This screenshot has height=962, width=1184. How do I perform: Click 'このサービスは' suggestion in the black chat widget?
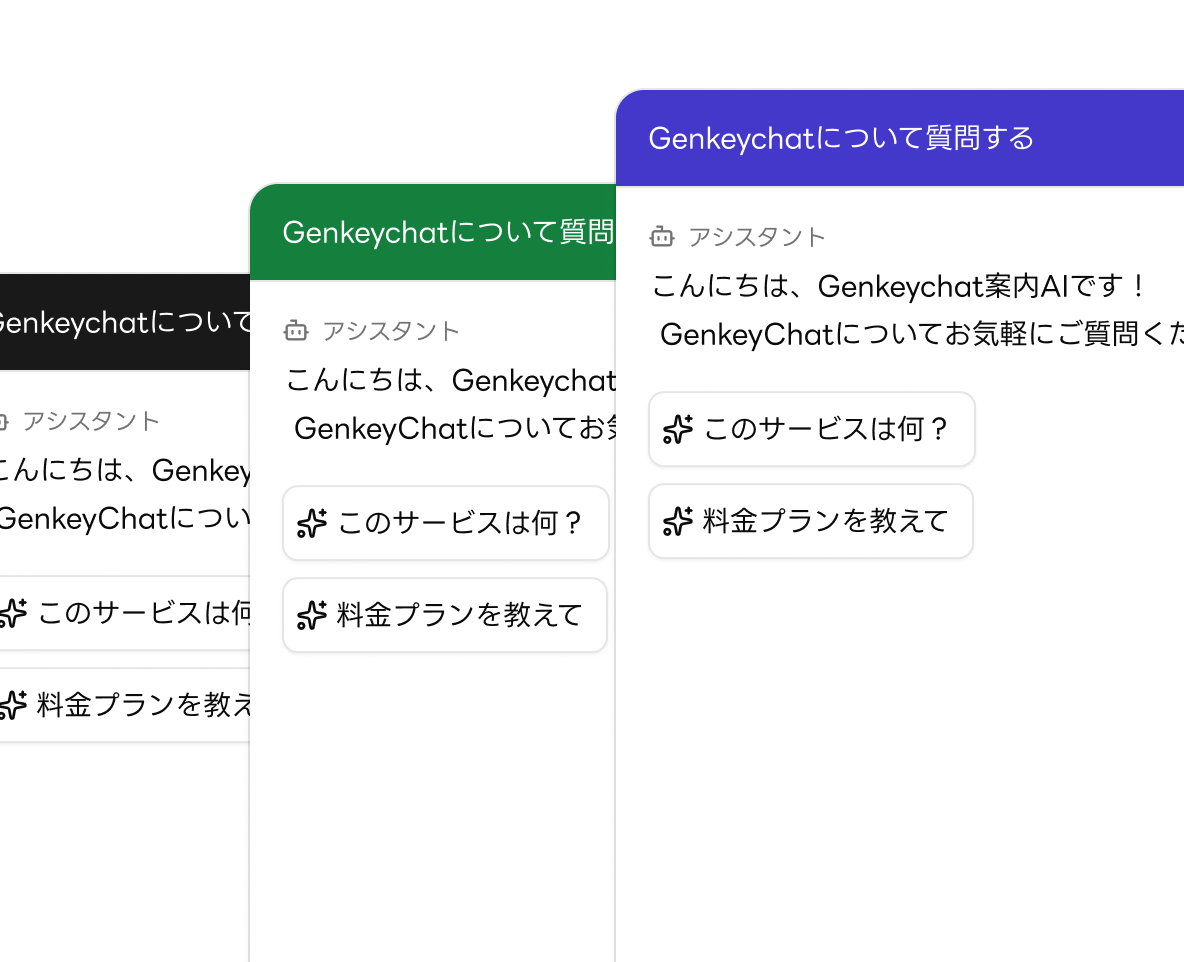[x=125, y=612]
